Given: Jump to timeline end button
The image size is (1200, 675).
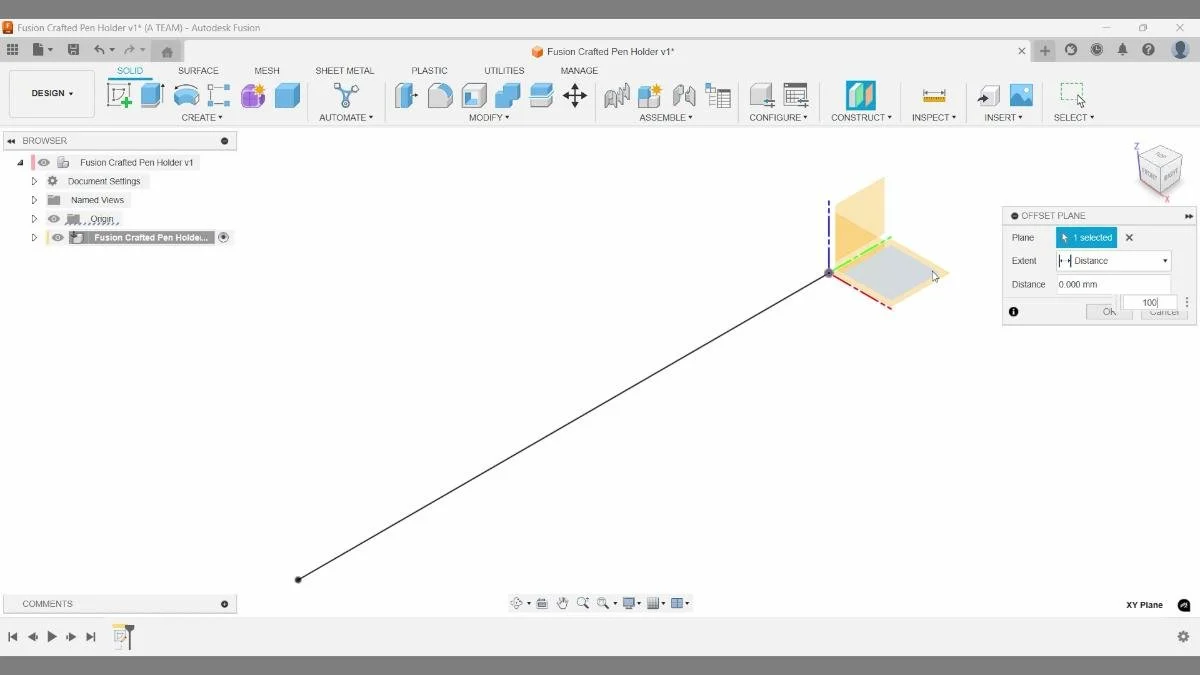Looking at the screenshot, I should coord(91,636).
